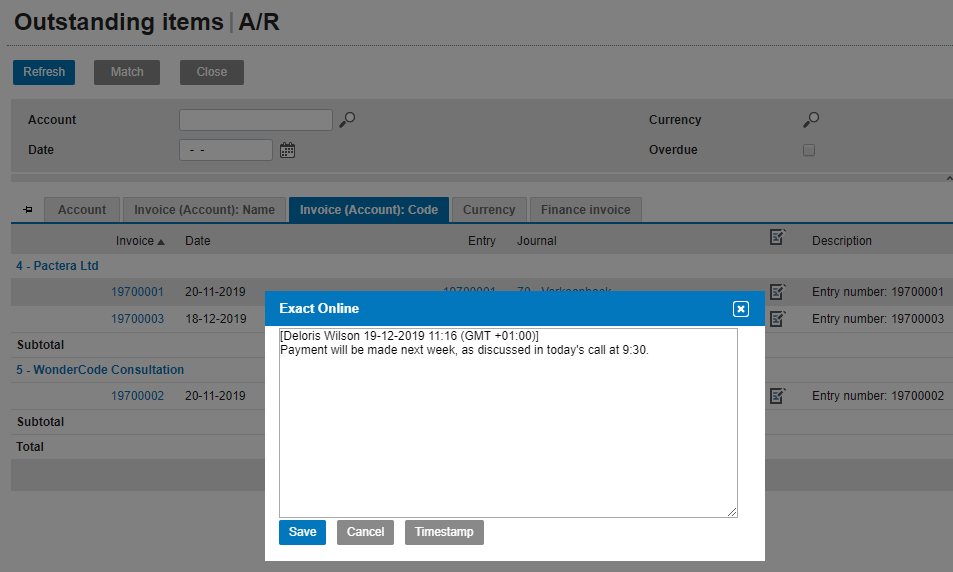Open note icon for entry 19700002
Screen dimensions: 953x572
(x=777, y=396)
